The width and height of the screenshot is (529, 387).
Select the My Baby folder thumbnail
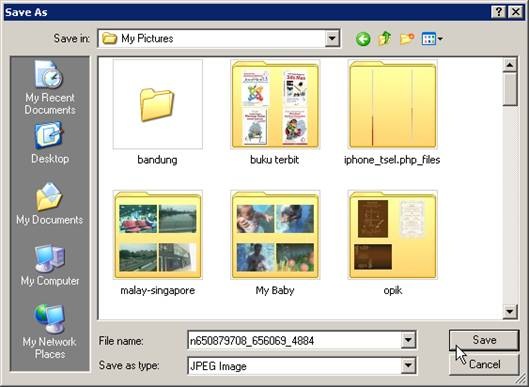[x=275, y=235]
